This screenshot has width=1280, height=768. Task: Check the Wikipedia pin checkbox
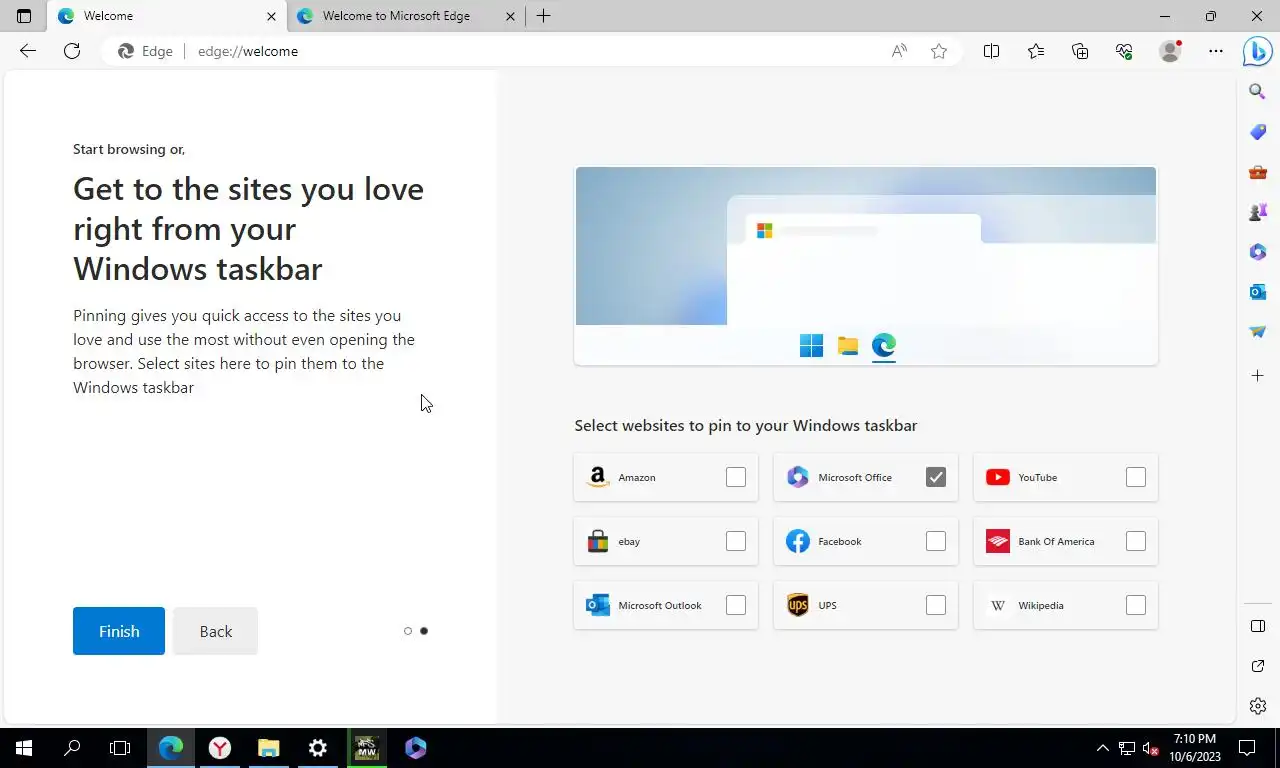[1136, 605]
